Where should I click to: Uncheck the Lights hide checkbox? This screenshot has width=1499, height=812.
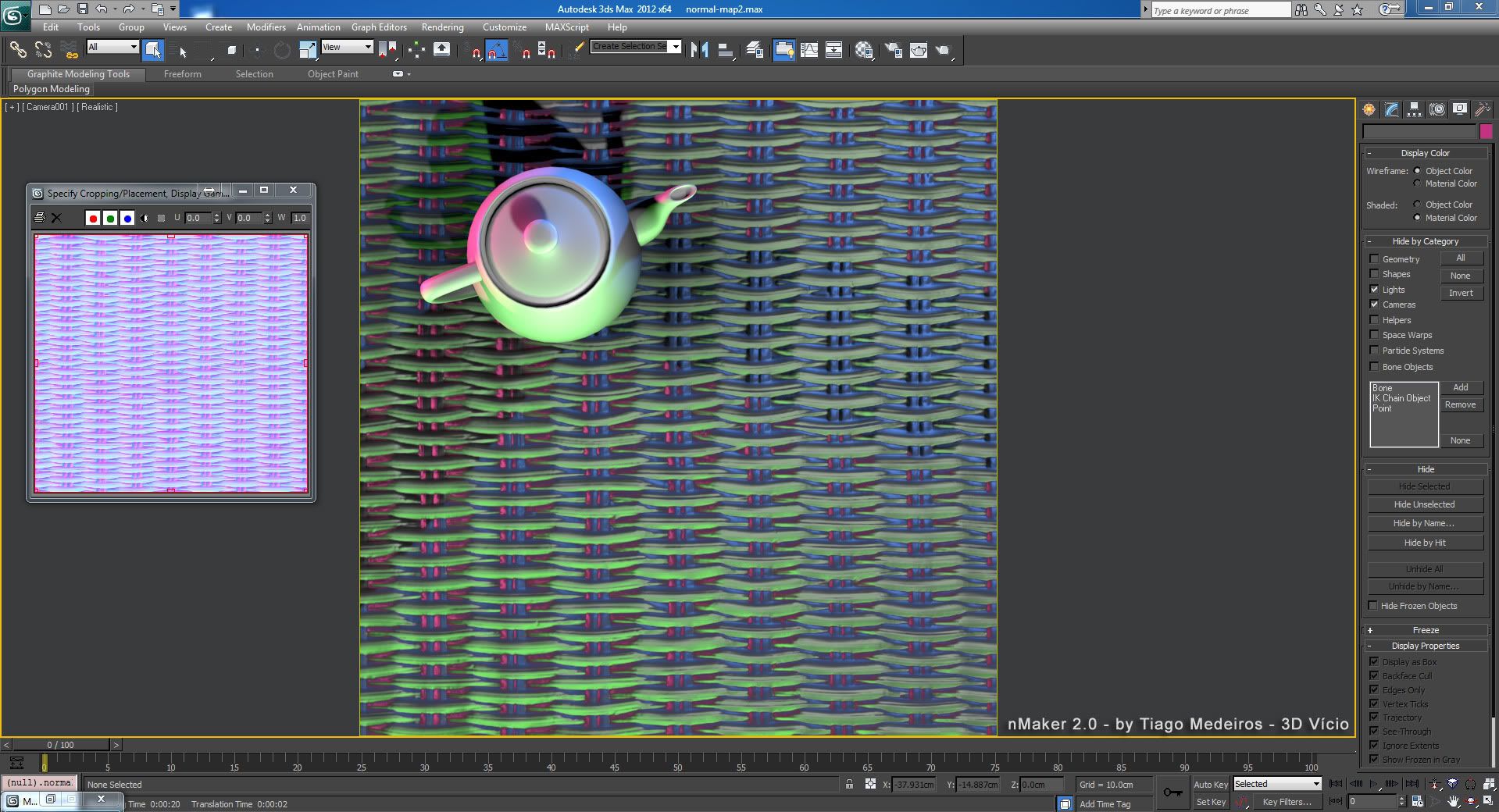pos(1374,289)
